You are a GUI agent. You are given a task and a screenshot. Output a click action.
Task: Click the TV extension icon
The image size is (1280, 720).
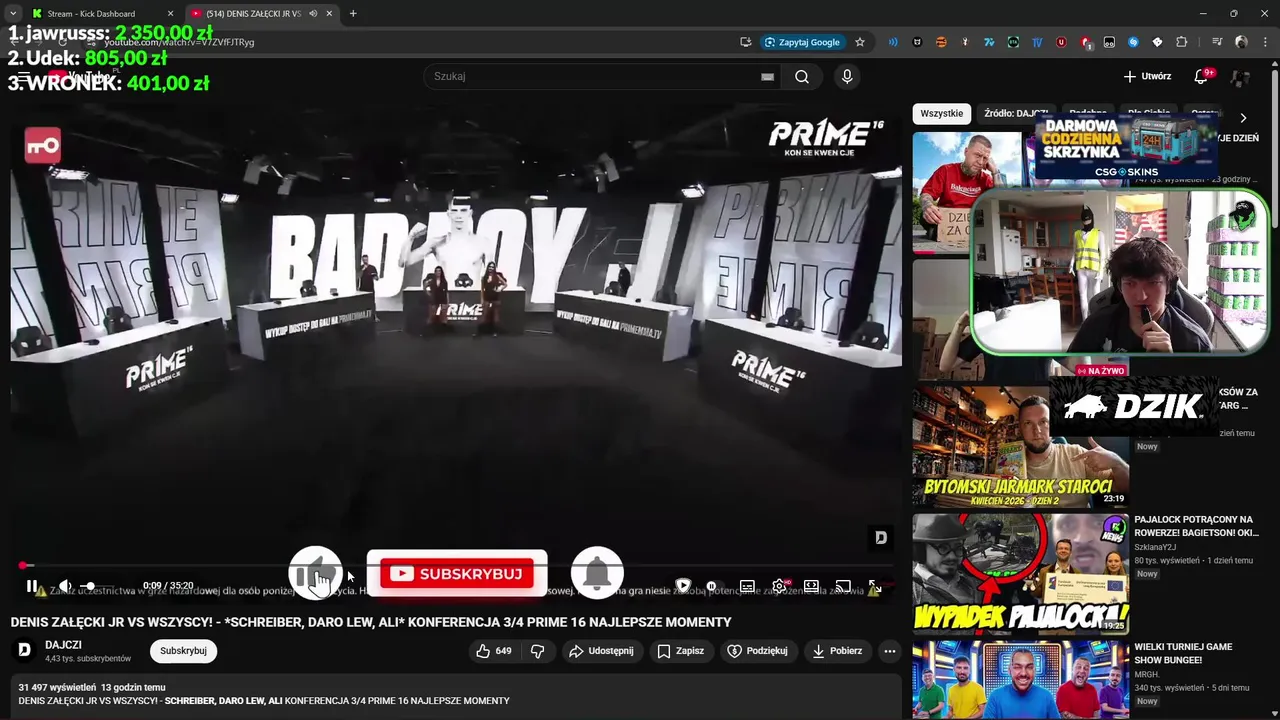click(1037, 42)
